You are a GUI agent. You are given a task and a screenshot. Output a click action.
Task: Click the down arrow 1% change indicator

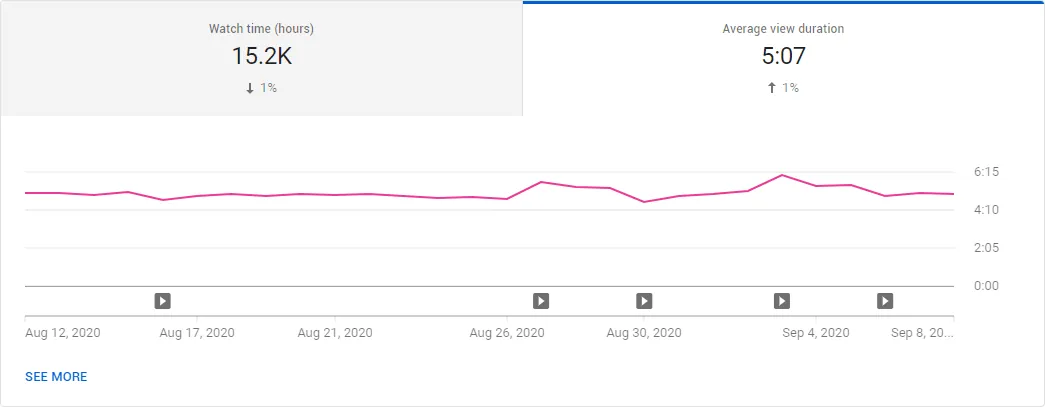261,88
